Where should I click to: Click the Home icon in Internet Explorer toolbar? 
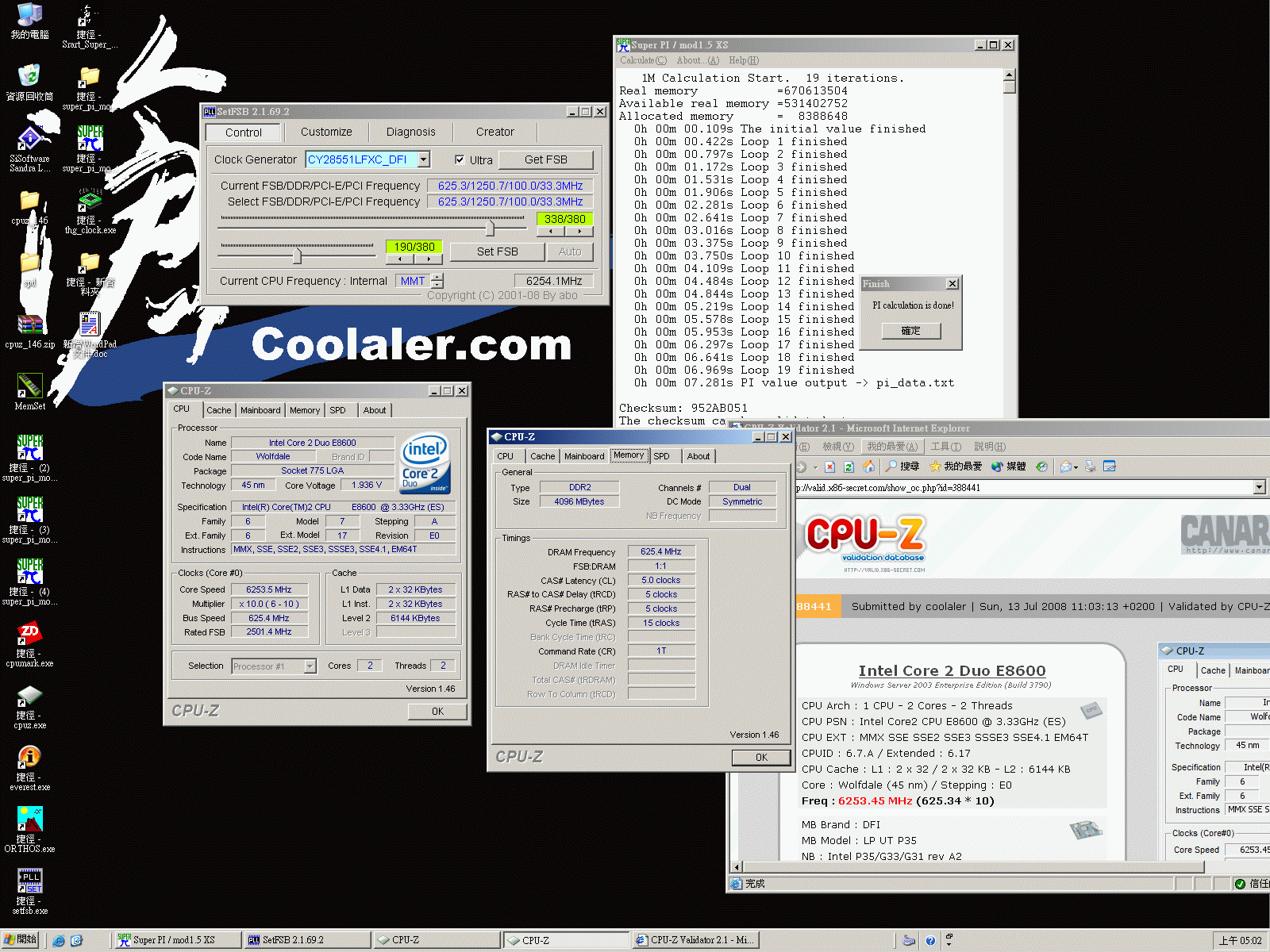(x=868, y=466)
